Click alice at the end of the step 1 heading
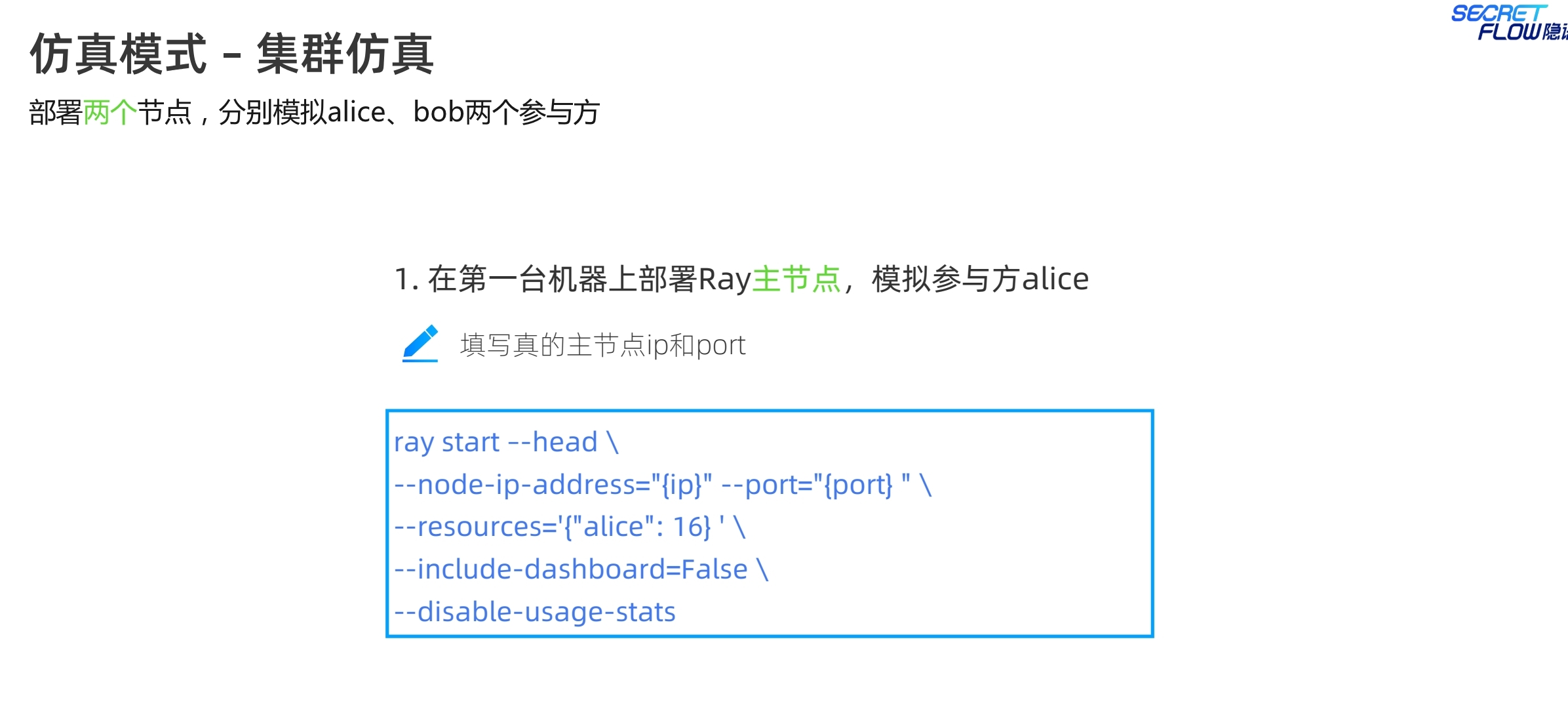Screen dimensions: 1568x715 pyautogui.click(x=1055, y=279)
